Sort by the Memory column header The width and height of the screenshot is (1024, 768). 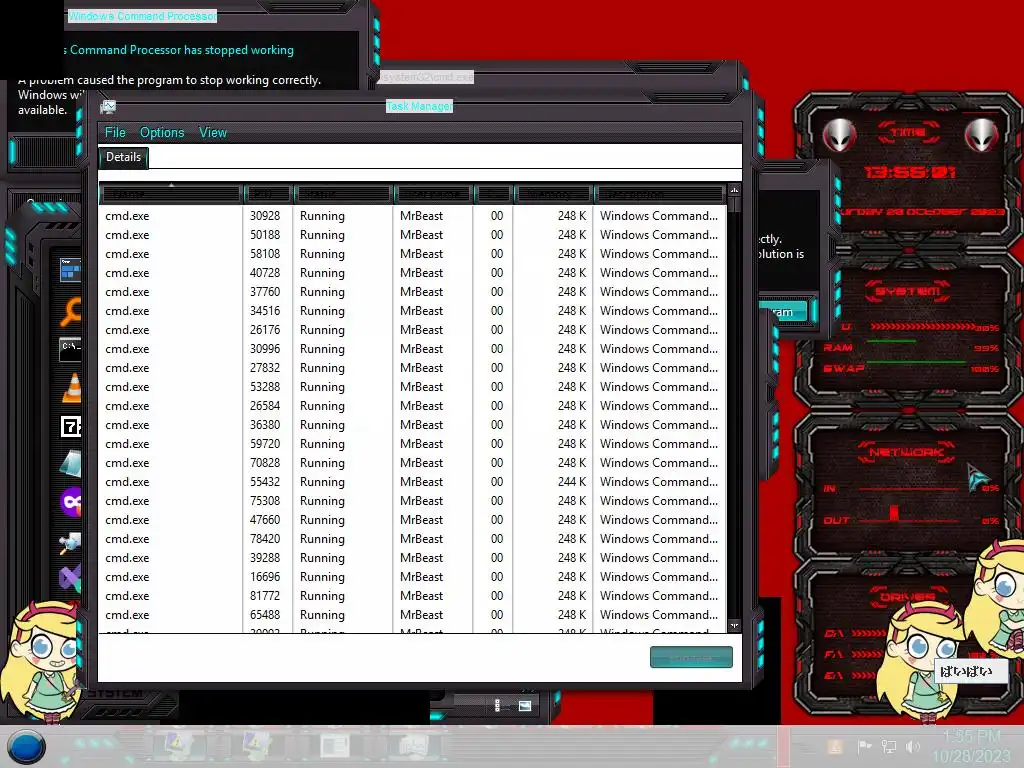click(552, 194)
